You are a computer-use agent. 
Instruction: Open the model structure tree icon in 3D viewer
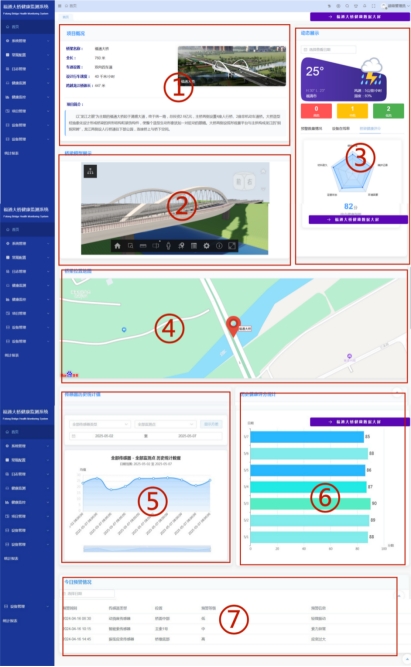(x=90, y=171)
